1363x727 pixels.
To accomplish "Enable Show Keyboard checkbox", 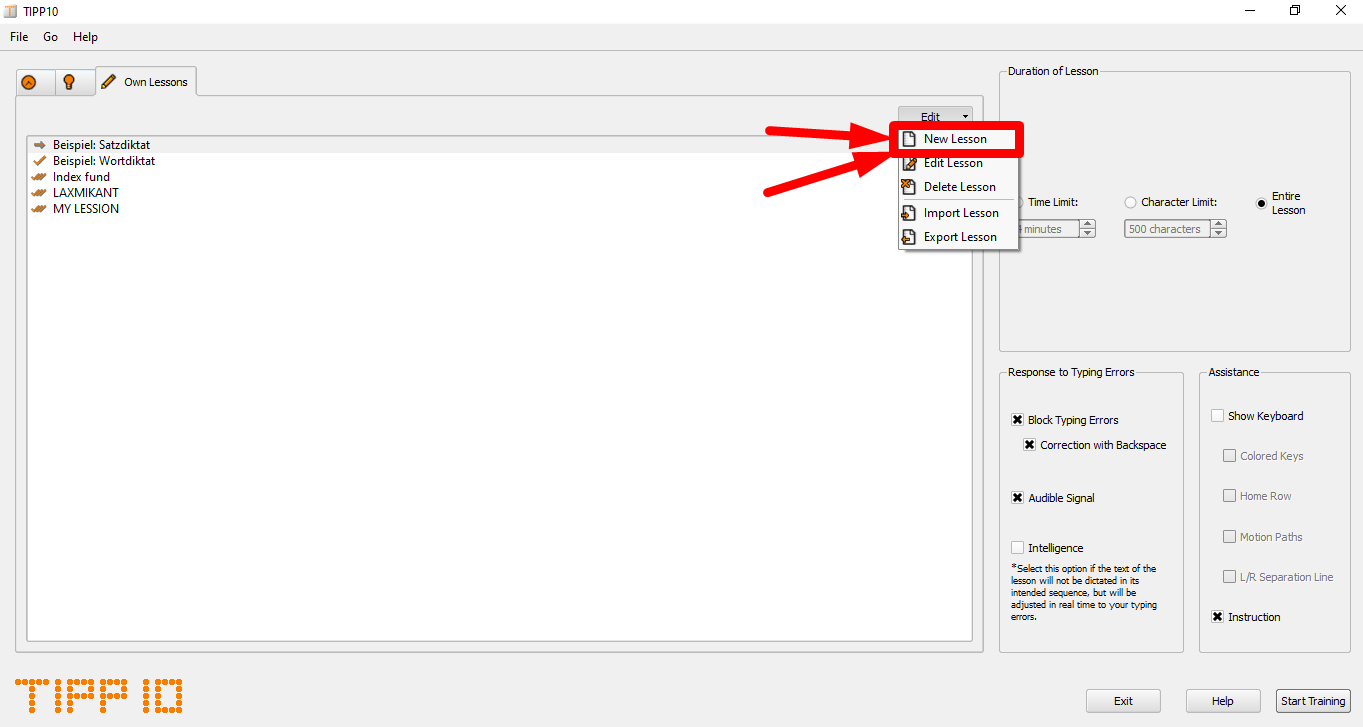I will point(1218,416).
